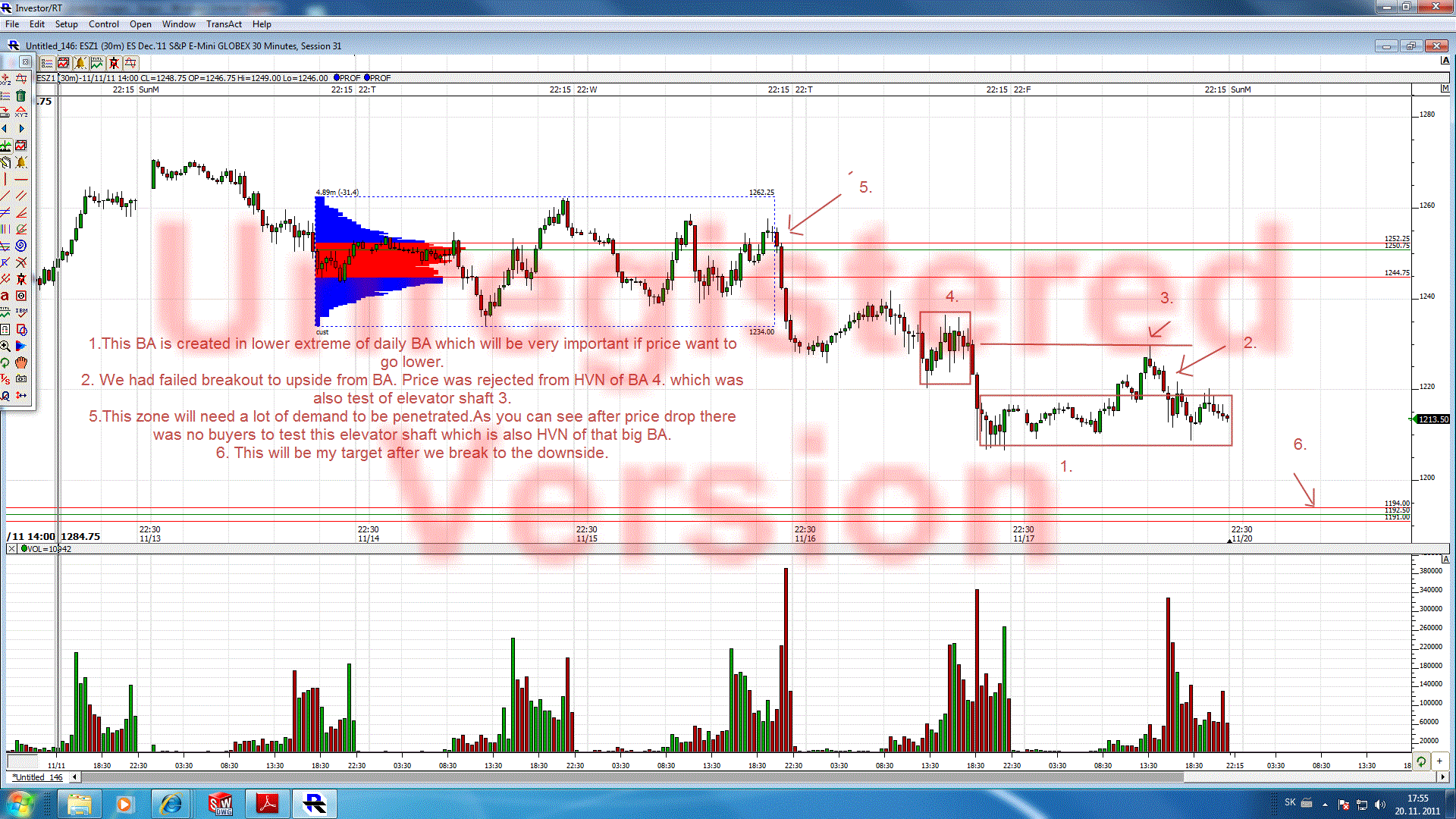The width and height of the screenshot is (1456, 819).
Task: Toggle the M scale button at top right
Action: click(x=1445, y=89)
